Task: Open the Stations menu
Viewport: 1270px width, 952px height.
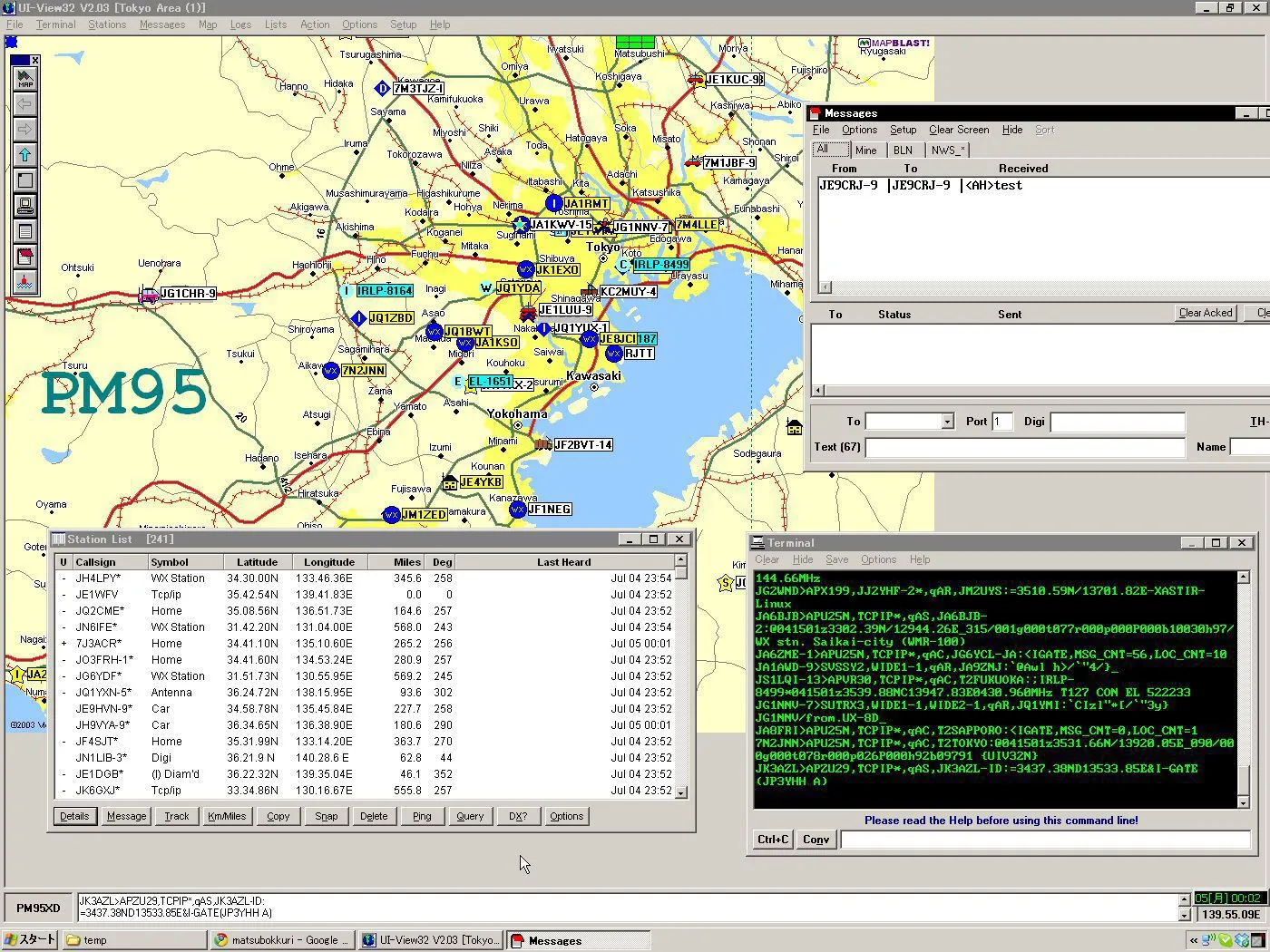Action: (x=107, y=24)
